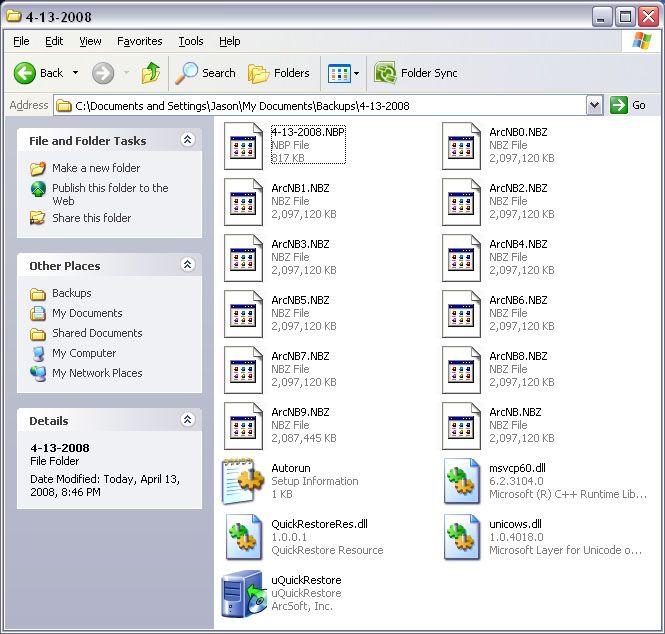Open the File menu

[21, 41]
